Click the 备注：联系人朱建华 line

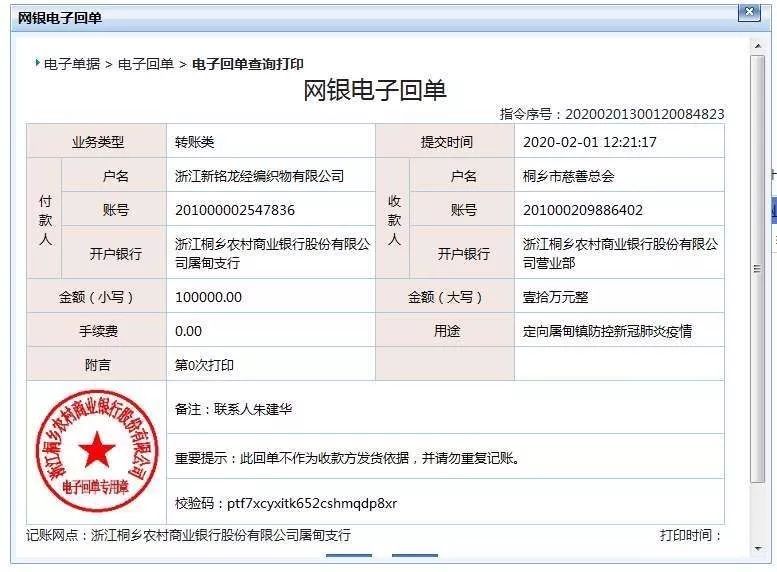coord(233,409)
